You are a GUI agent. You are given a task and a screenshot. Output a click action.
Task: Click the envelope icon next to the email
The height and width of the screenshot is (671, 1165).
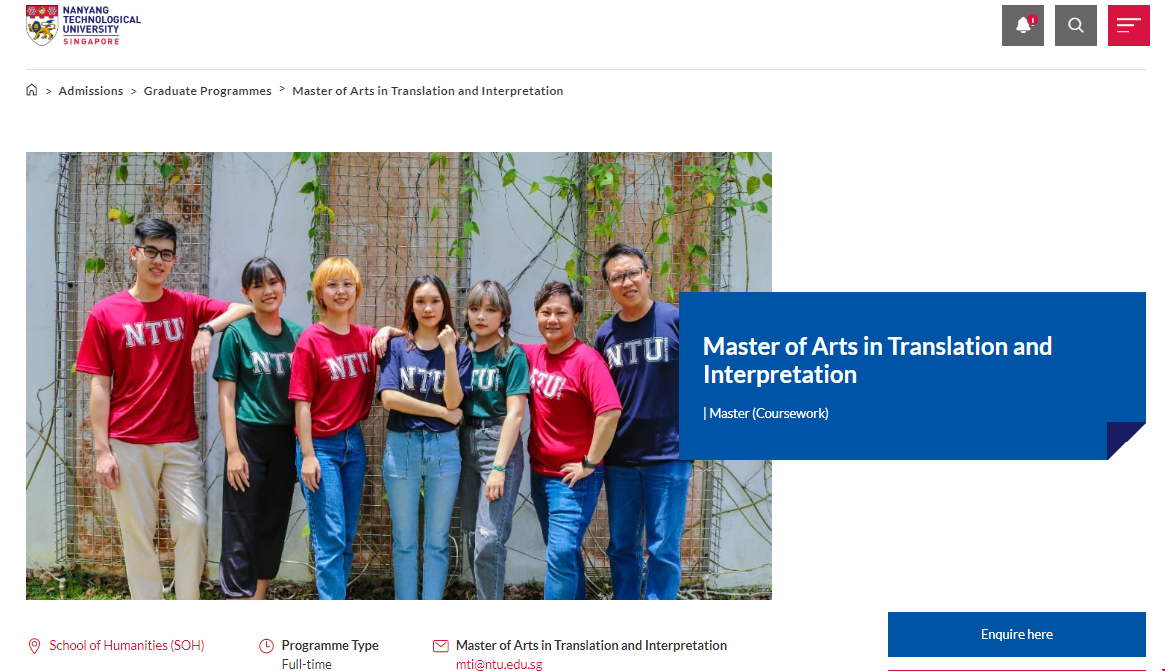440,645
